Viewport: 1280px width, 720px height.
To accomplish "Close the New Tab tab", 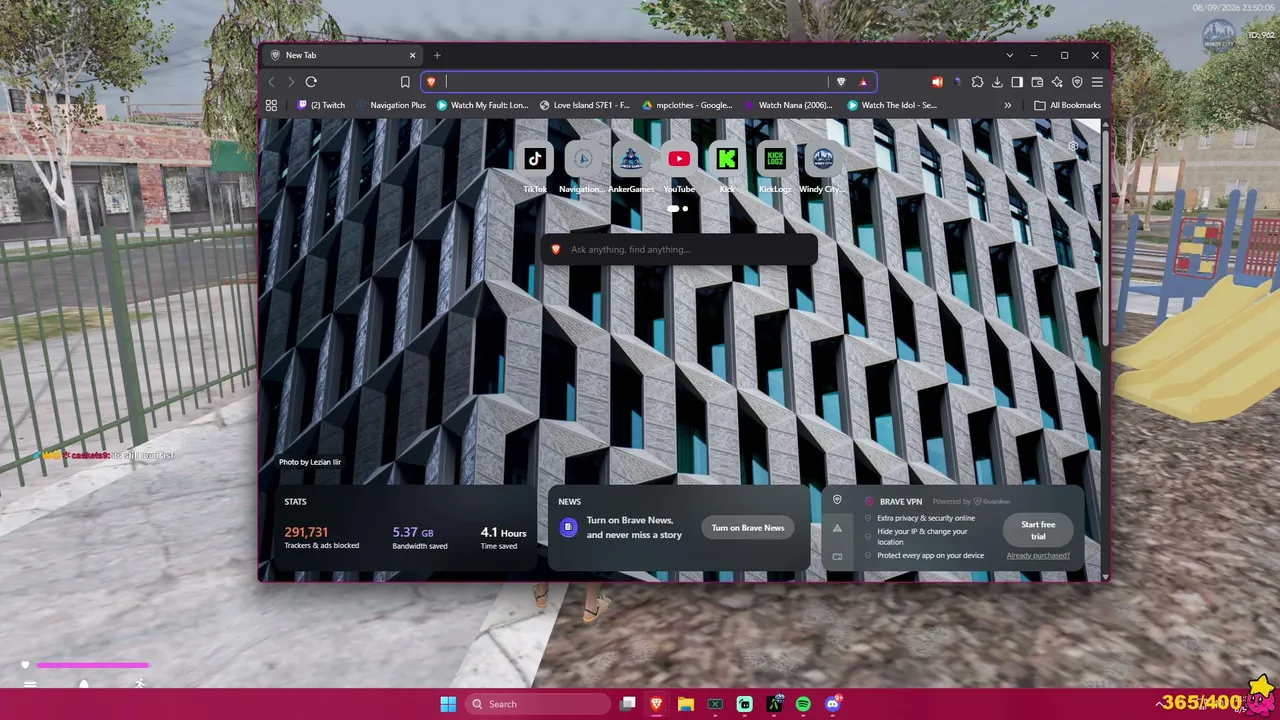I will click(x=412, y=55).
